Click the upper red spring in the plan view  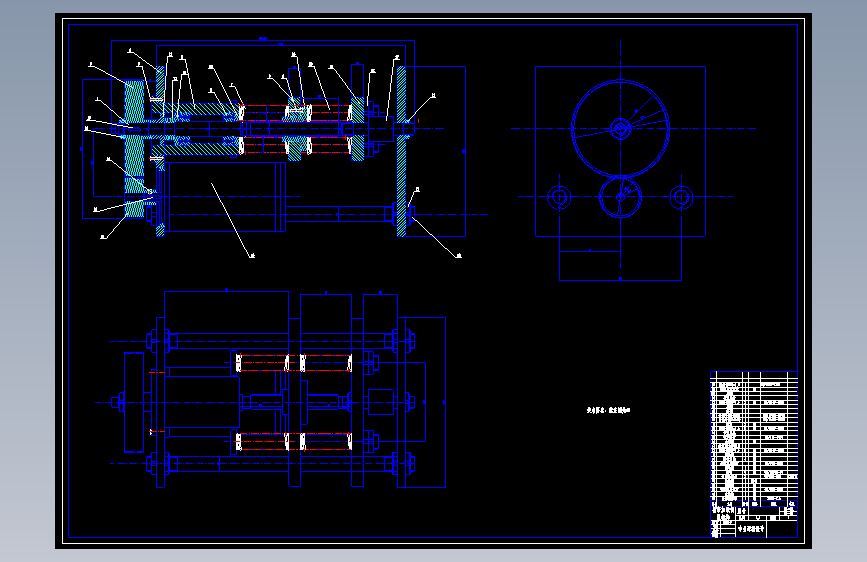pyautogui.click(x=294, y=363)
